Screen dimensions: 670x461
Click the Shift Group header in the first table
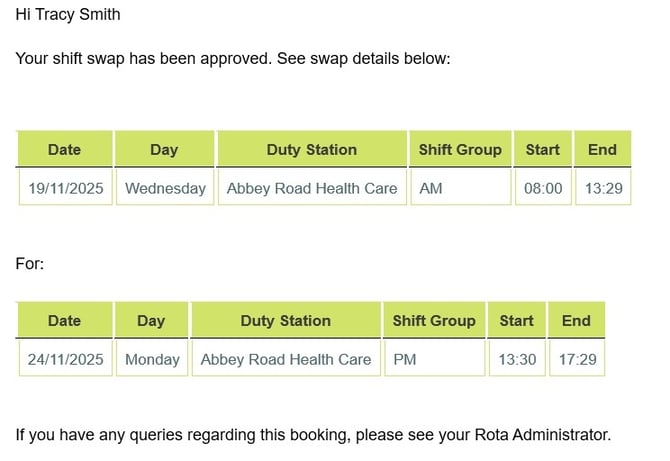click(460, 149)
